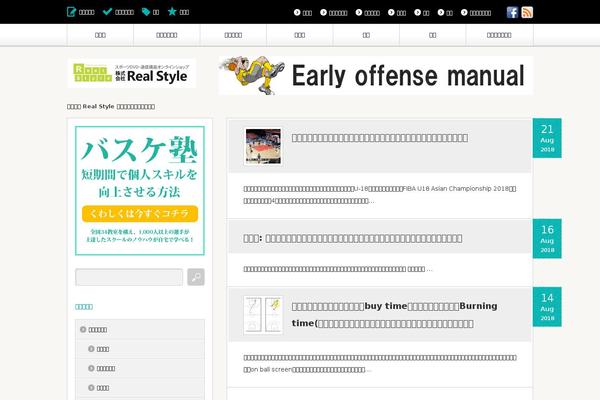Click excerpt mentioning "on ball screen"

(x=380, y=364)
